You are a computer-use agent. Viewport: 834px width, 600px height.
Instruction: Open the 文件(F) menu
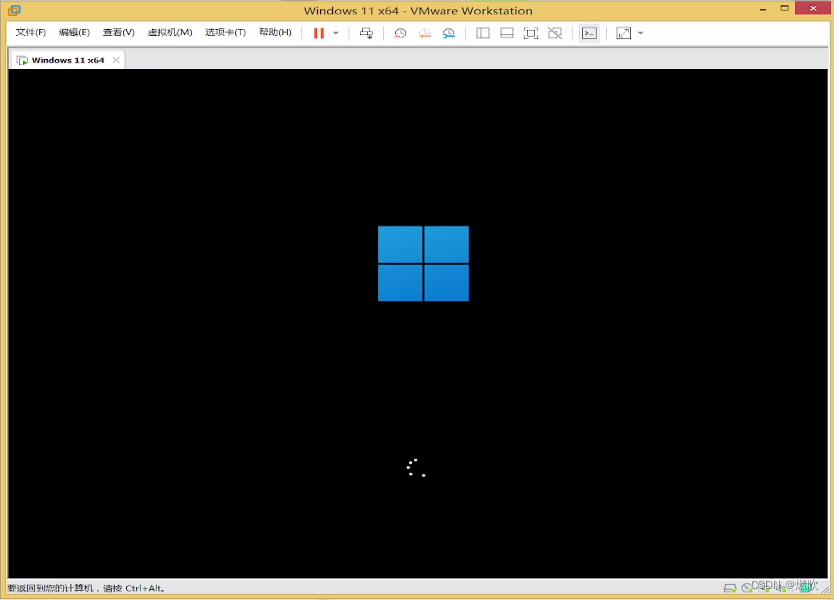31,32
